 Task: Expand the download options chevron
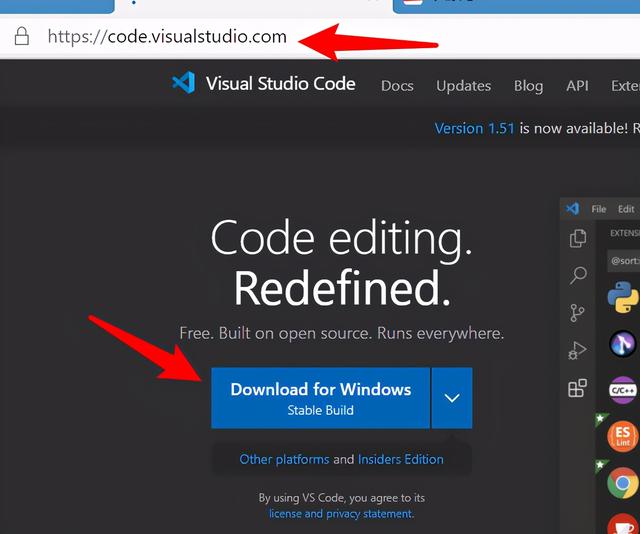click(x=452, y=398)
